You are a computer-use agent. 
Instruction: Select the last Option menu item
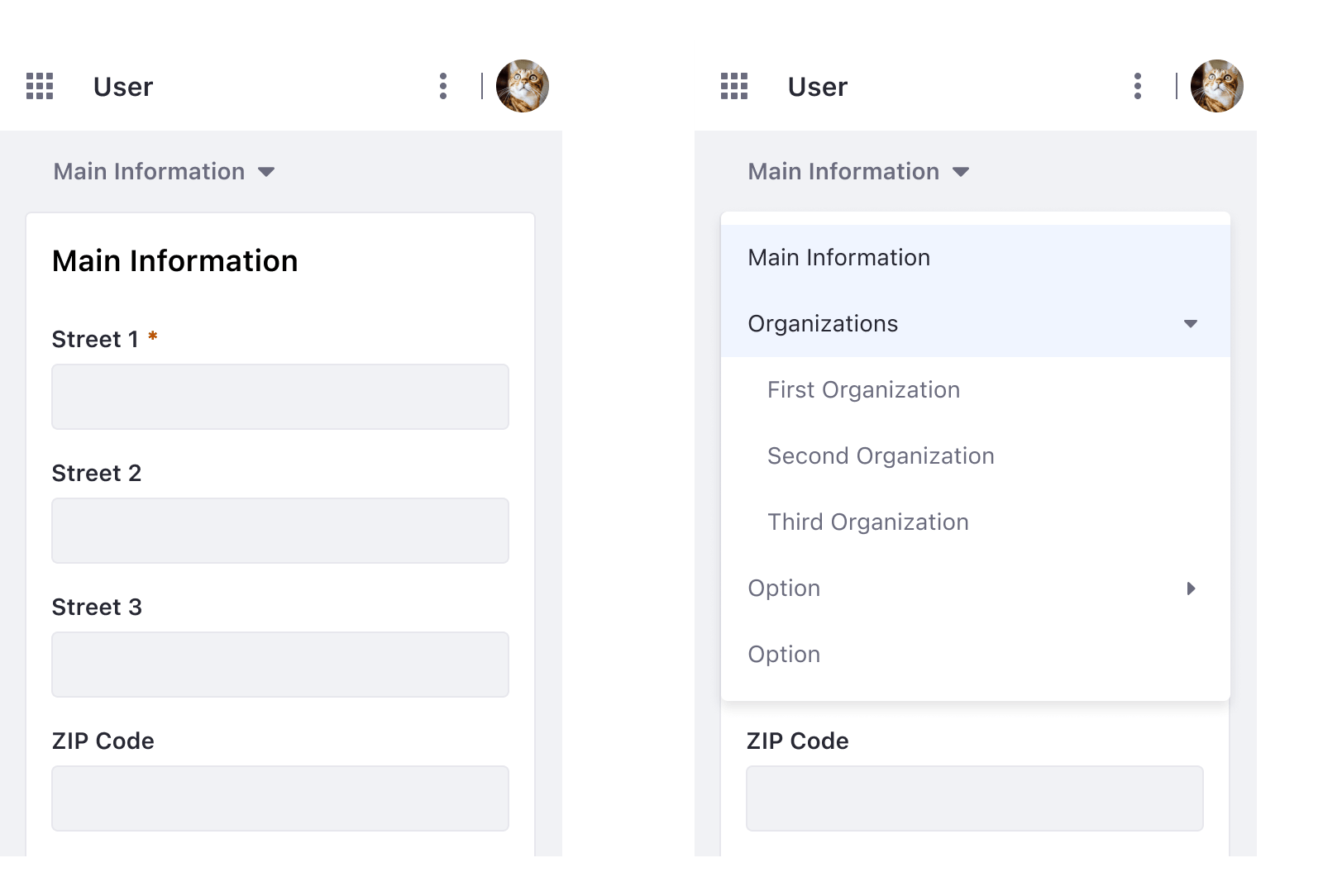click(x=784, y=655)
